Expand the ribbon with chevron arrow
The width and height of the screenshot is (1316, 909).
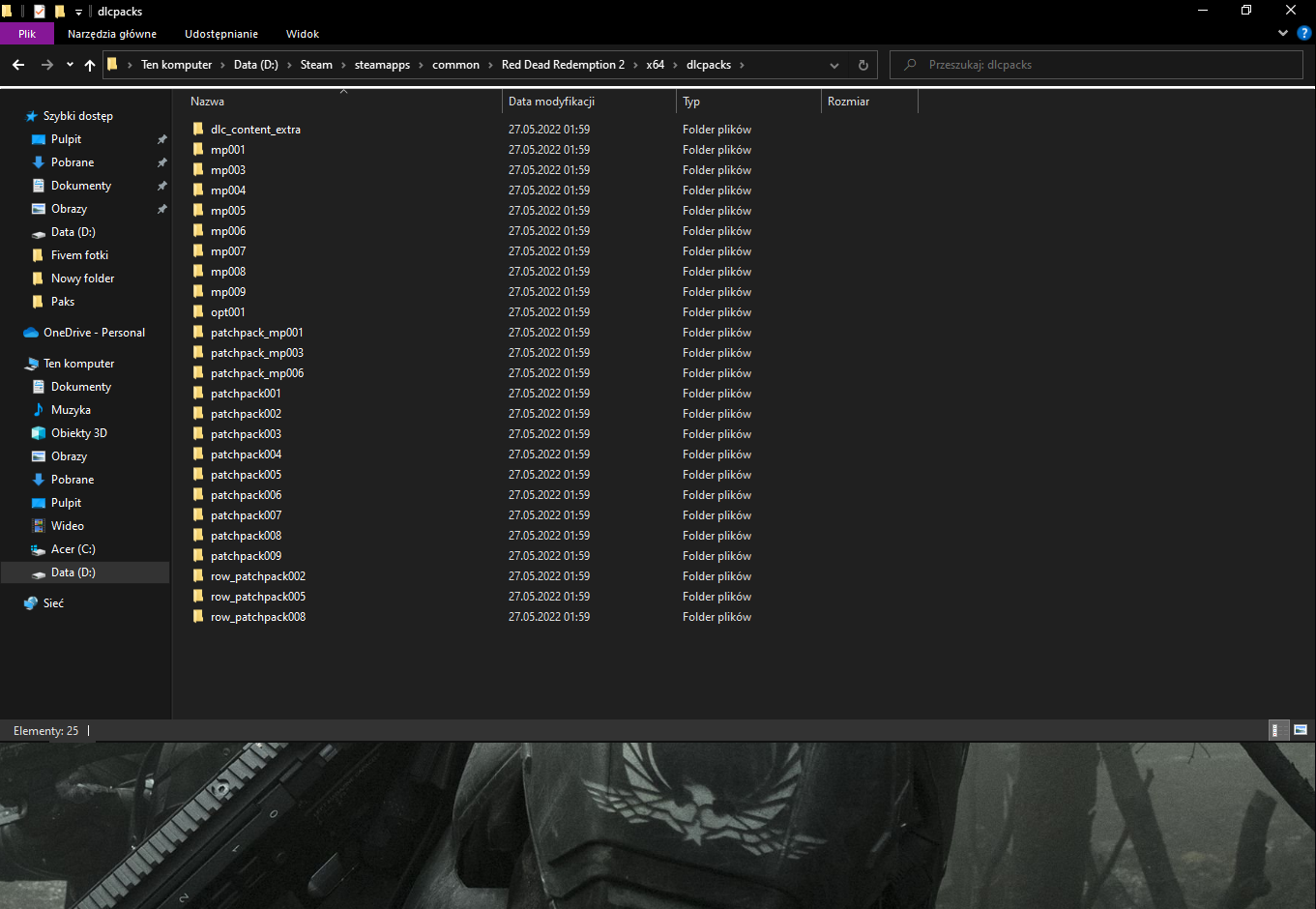(1283, 33)
